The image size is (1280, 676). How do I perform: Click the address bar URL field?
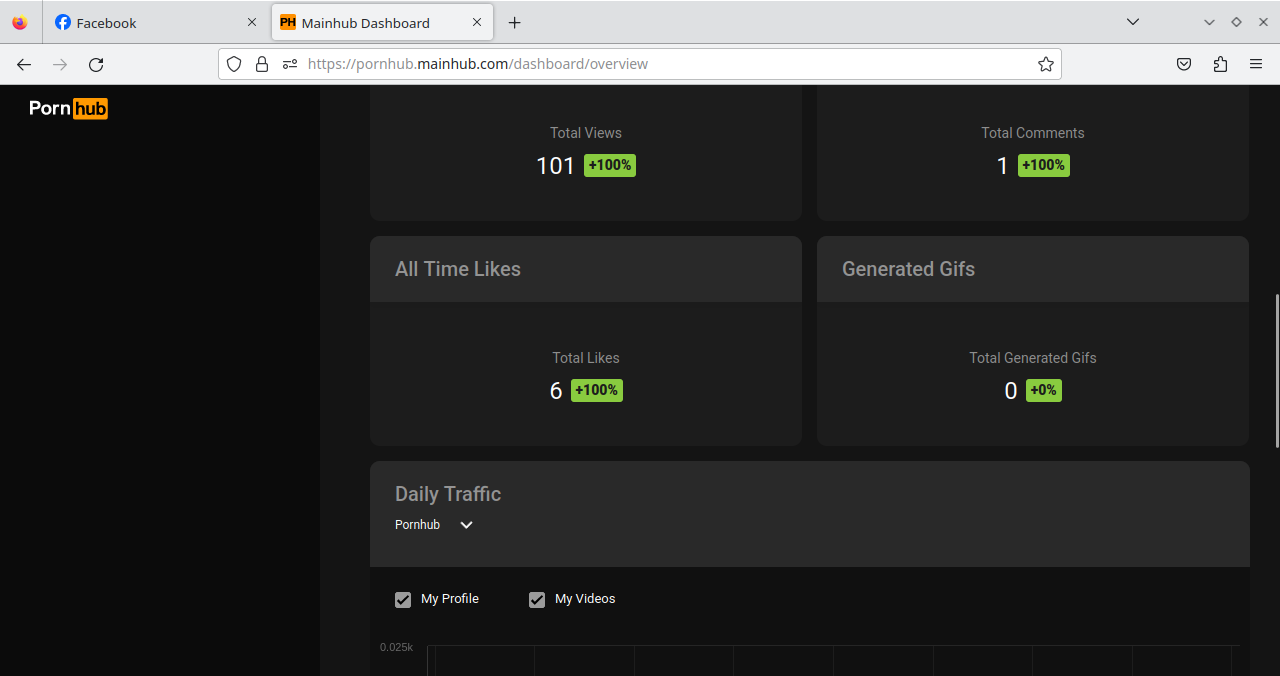[660, 64]
